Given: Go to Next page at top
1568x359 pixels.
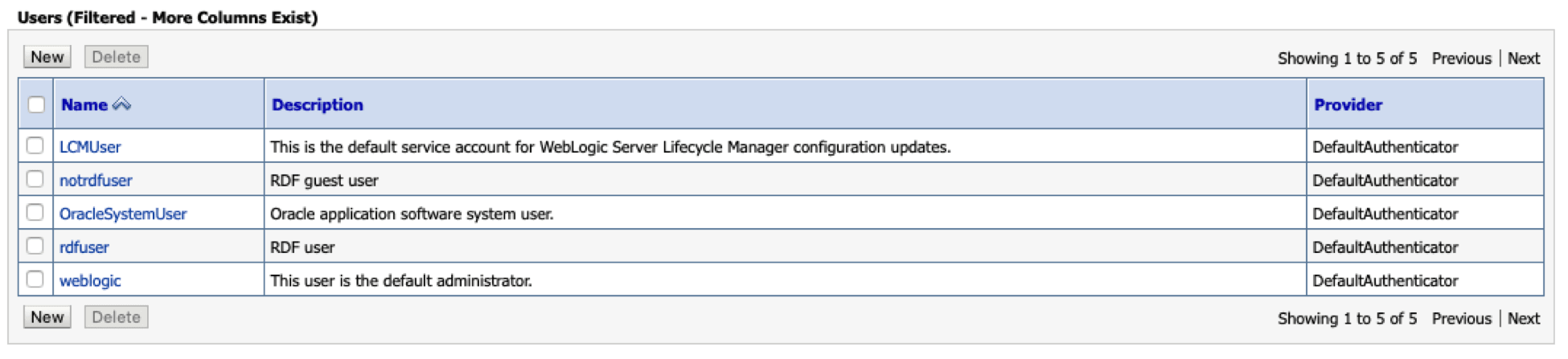Looking at the screenshot, I should pos(1523,59).
